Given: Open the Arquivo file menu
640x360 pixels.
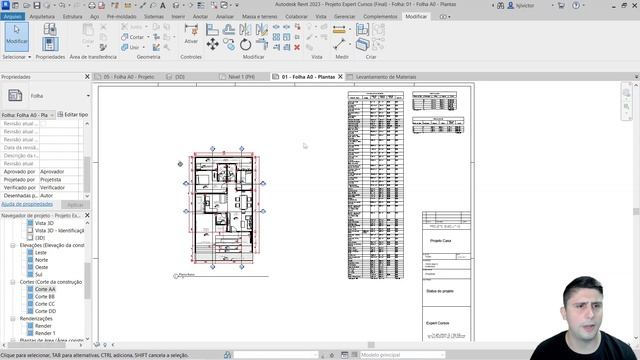Looking at the screenshot, I should click(x=13, y=17).
